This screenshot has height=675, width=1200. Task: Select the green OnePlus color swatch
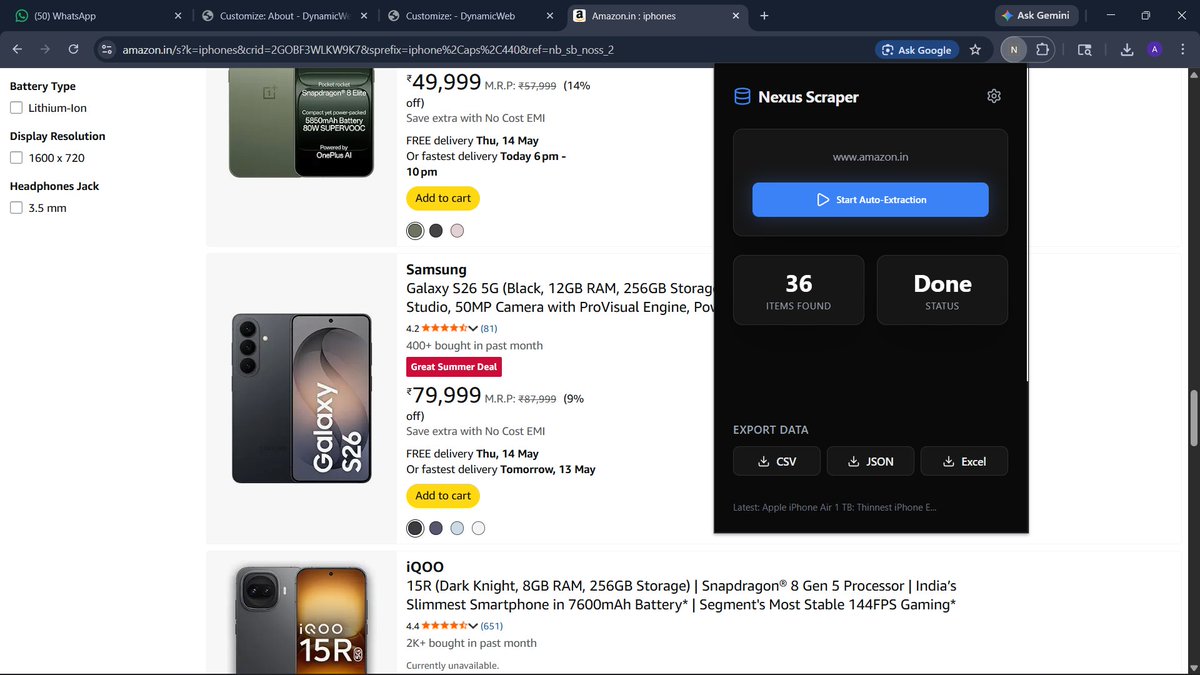click(x=415, y=231)
